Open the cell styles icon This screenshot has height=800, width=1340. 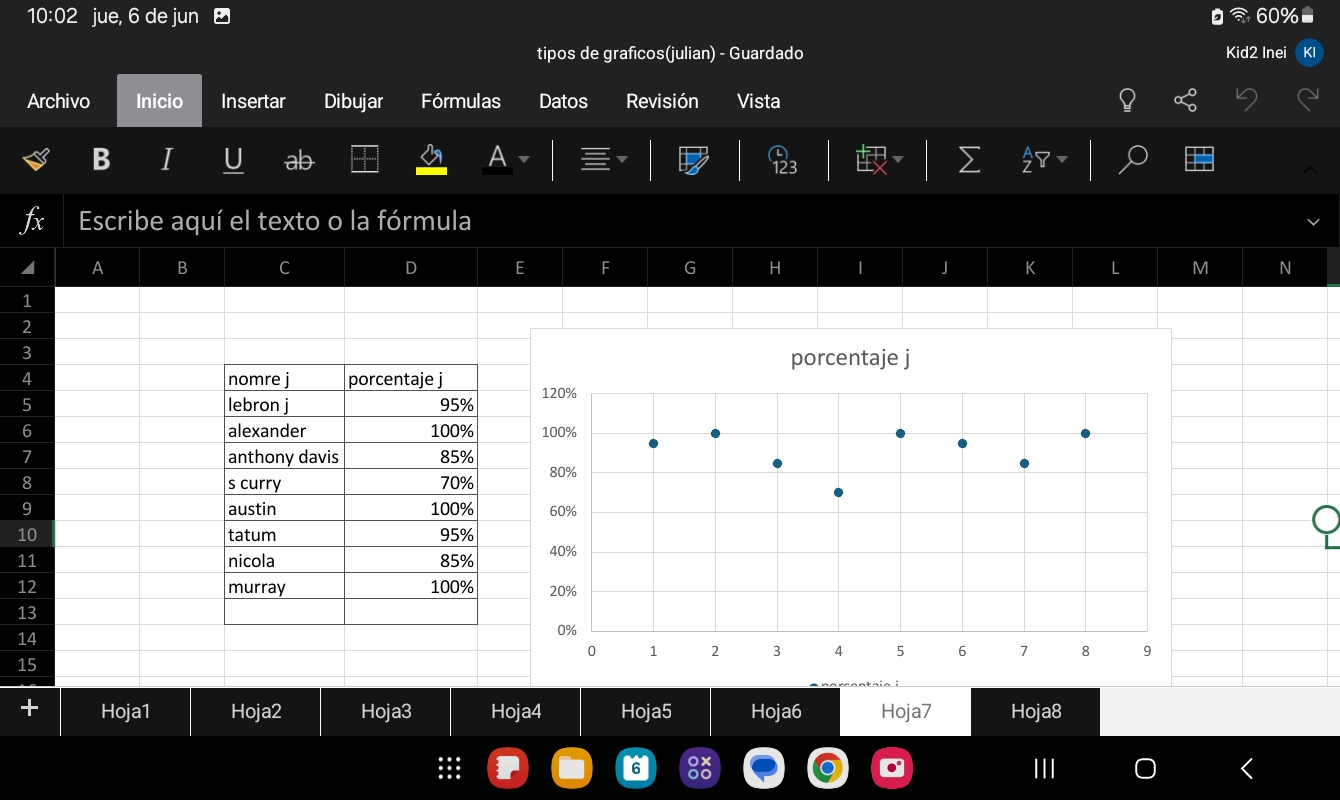coord(693,160)
